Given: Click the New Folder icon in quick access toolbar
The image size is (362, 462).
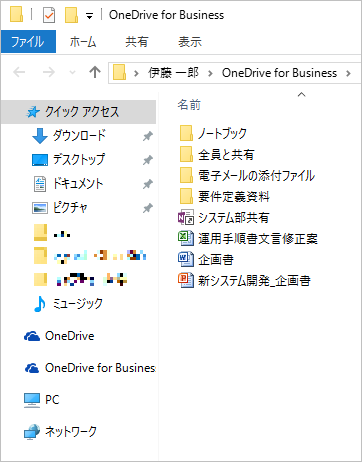Looking at the screenshot, I should [71, 15].
